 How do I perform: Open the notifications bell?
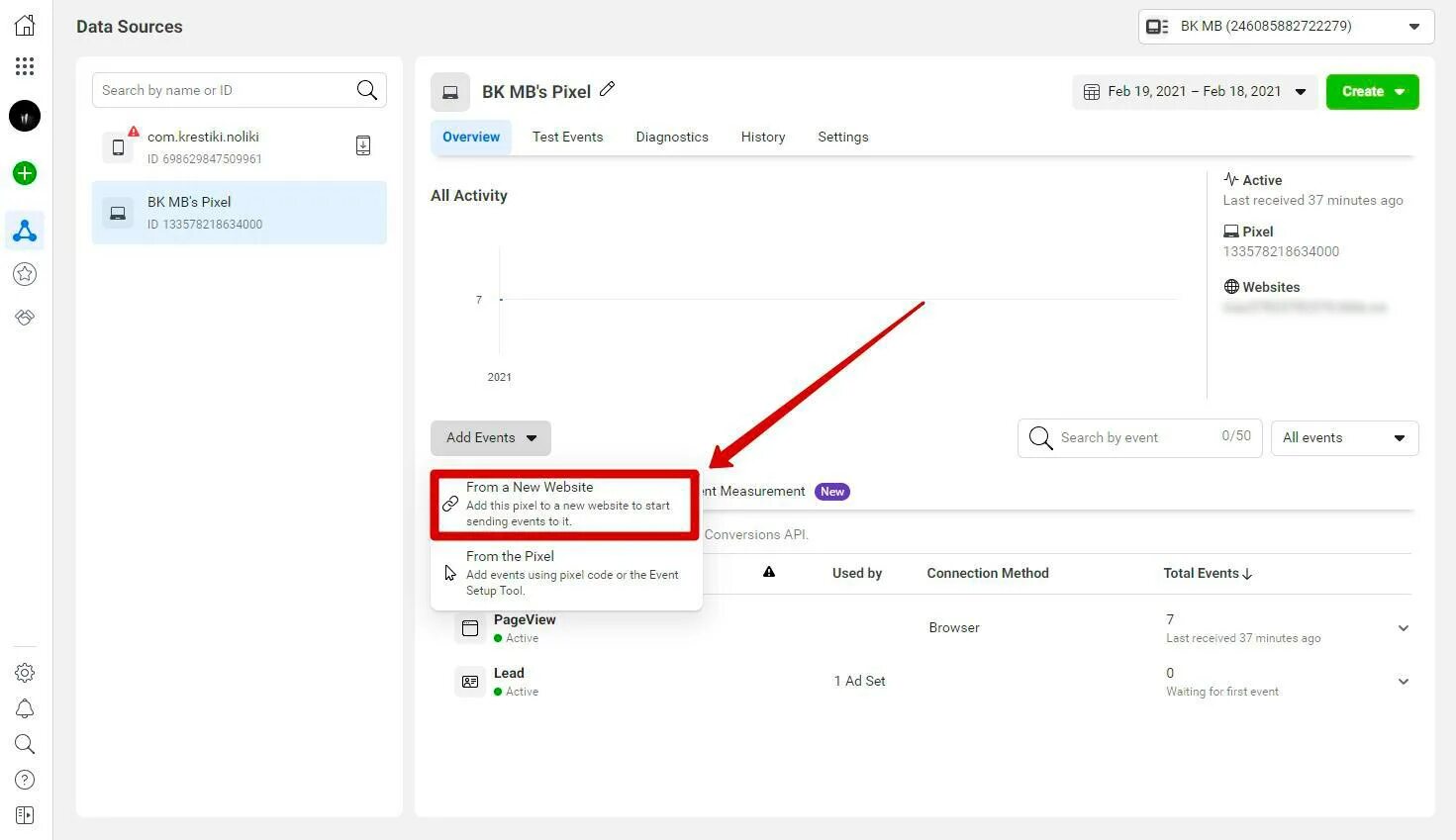click(25, 708)
